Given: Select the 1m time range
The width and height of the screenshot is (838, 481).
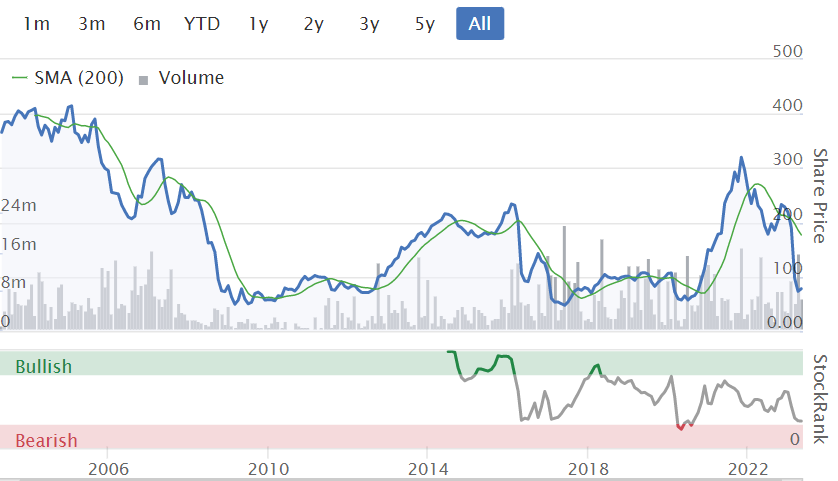Looking at the screenshot, I should pos(36,24).
